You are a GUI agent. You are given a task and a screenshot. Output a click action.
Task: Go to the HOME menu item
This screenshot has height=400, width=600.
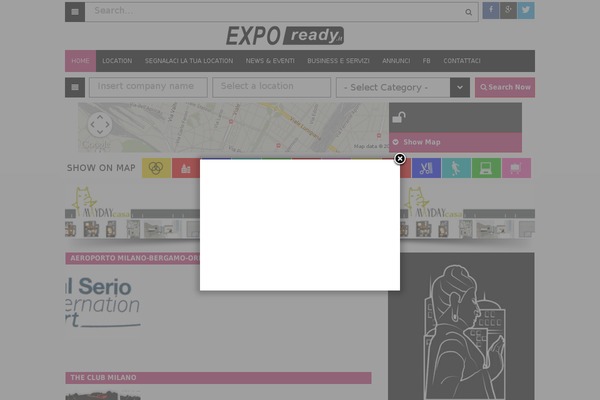point(80,61)
